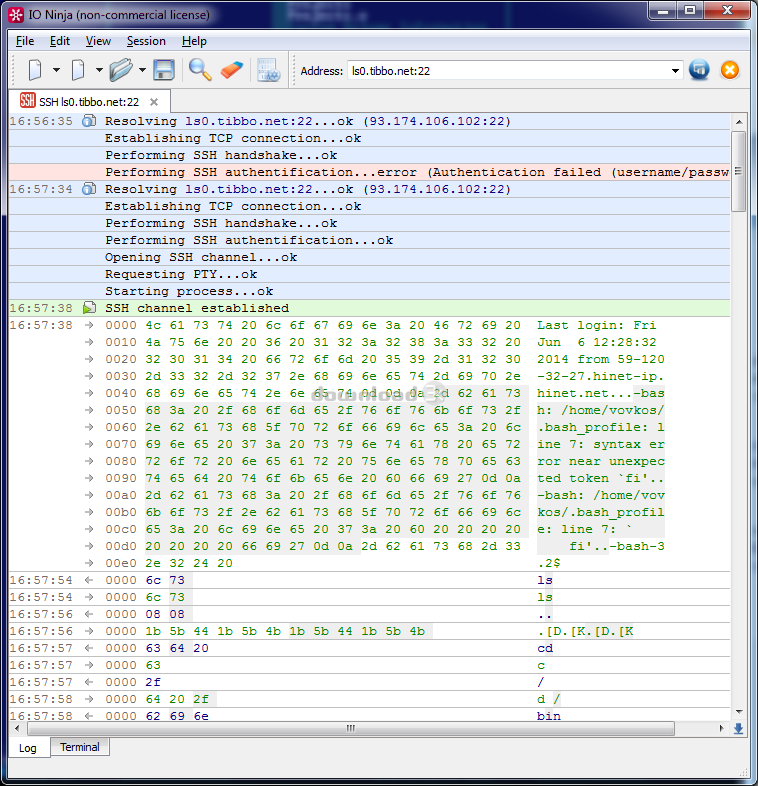Click the 'Last login: Fri' ASCII text
This screenshot has width=758, height=786.
[597, 325]
